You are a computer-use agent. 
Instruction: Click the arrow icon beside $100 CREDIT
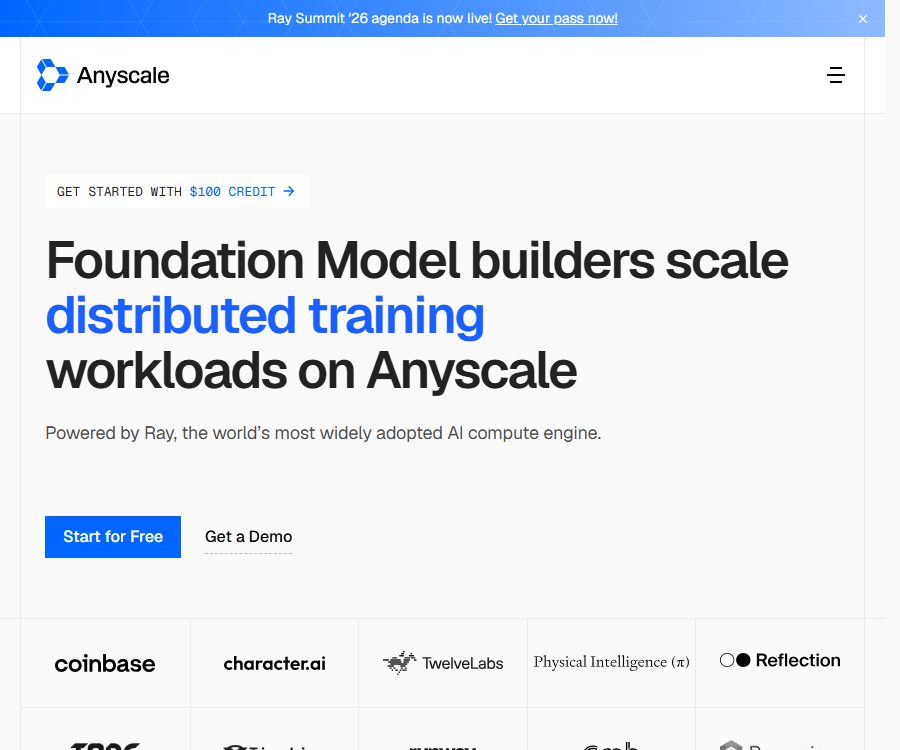click(x=289, y=191)
